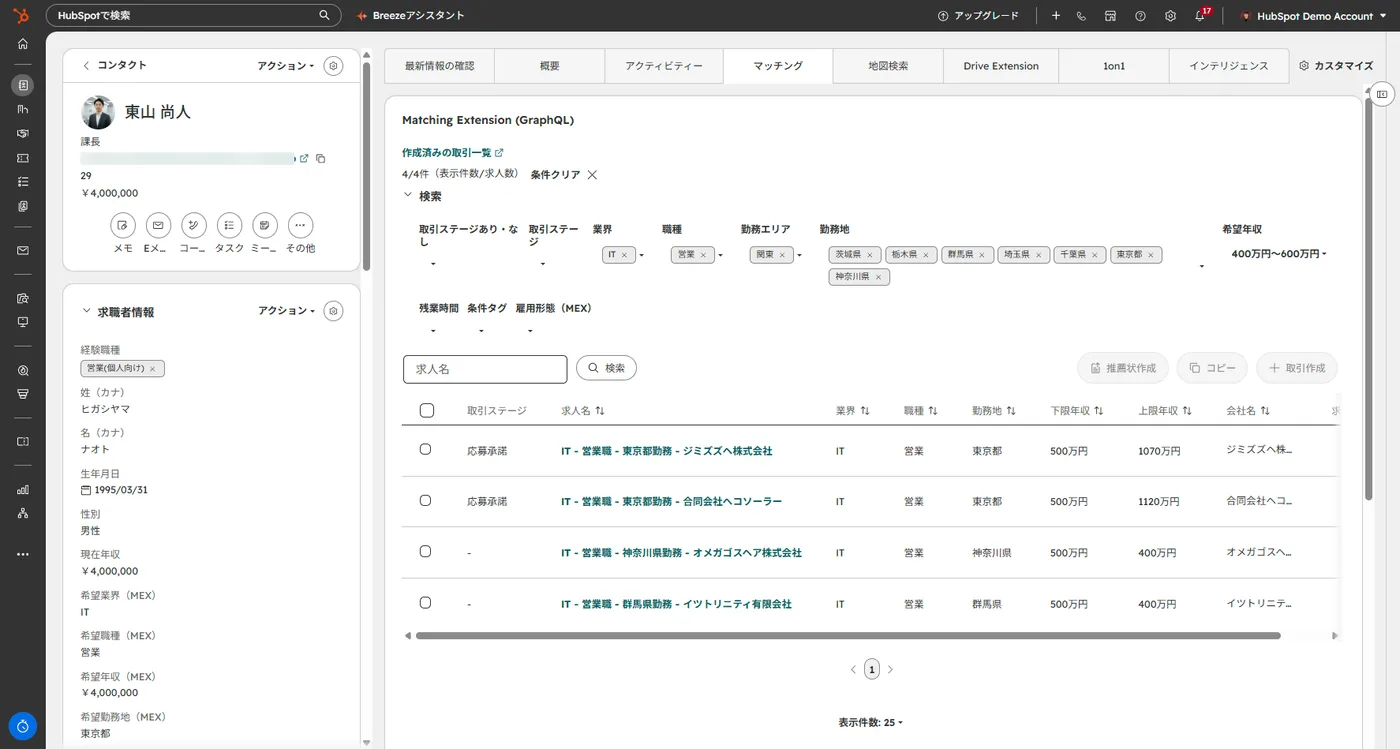1400x749 pixels.
Task: Click the 検索 search button
Action: (606, 368)
